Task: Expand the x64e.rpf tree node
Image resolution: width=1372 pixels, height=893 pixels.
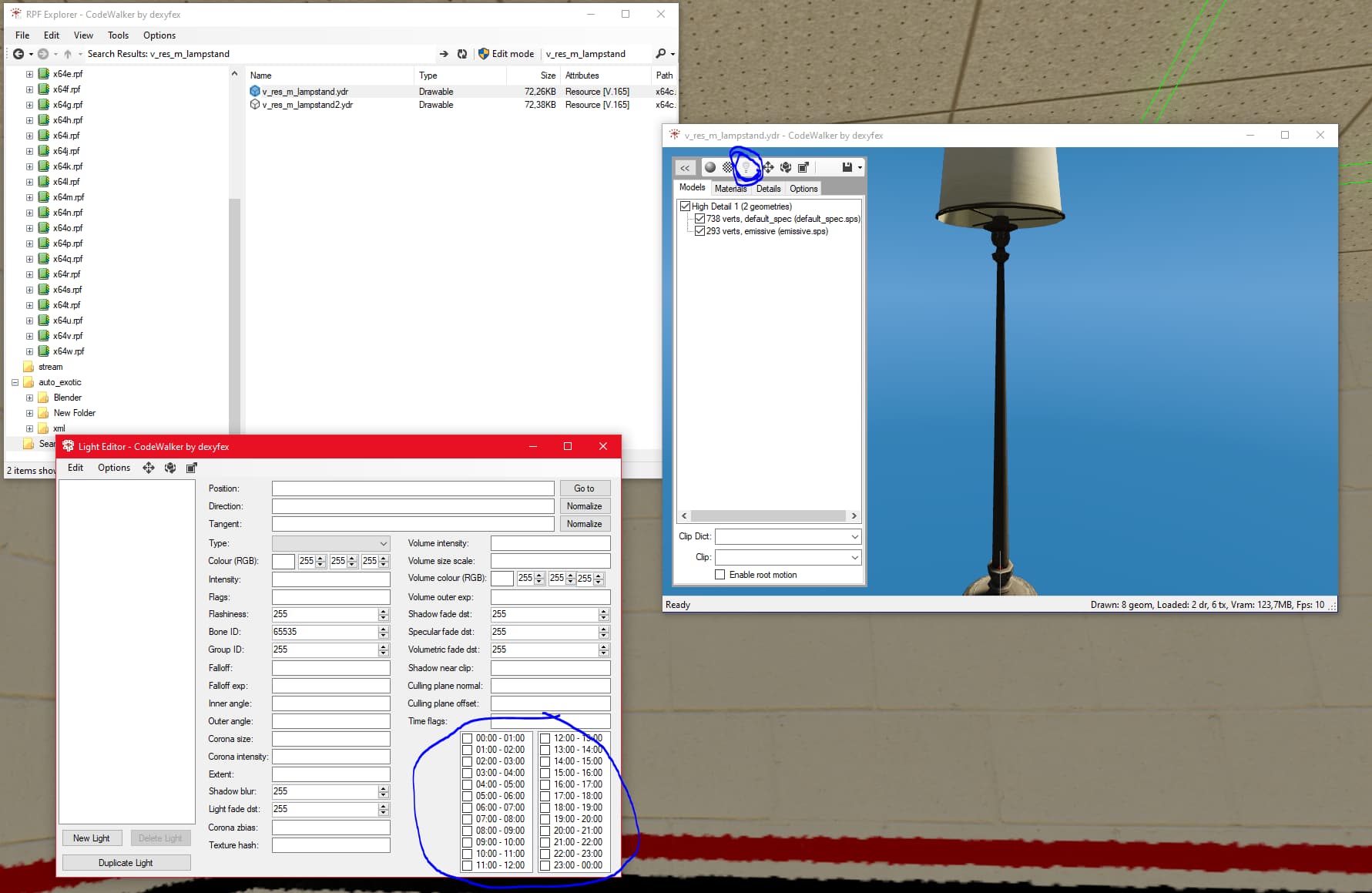Action: (29, 74)
